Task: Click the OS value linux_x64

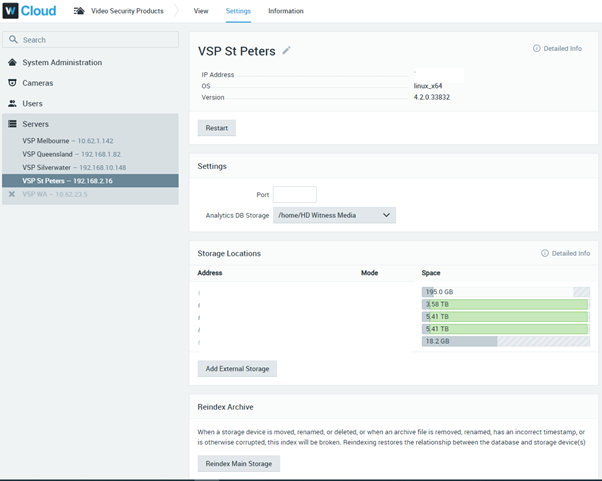Action: tap(428, 86)
